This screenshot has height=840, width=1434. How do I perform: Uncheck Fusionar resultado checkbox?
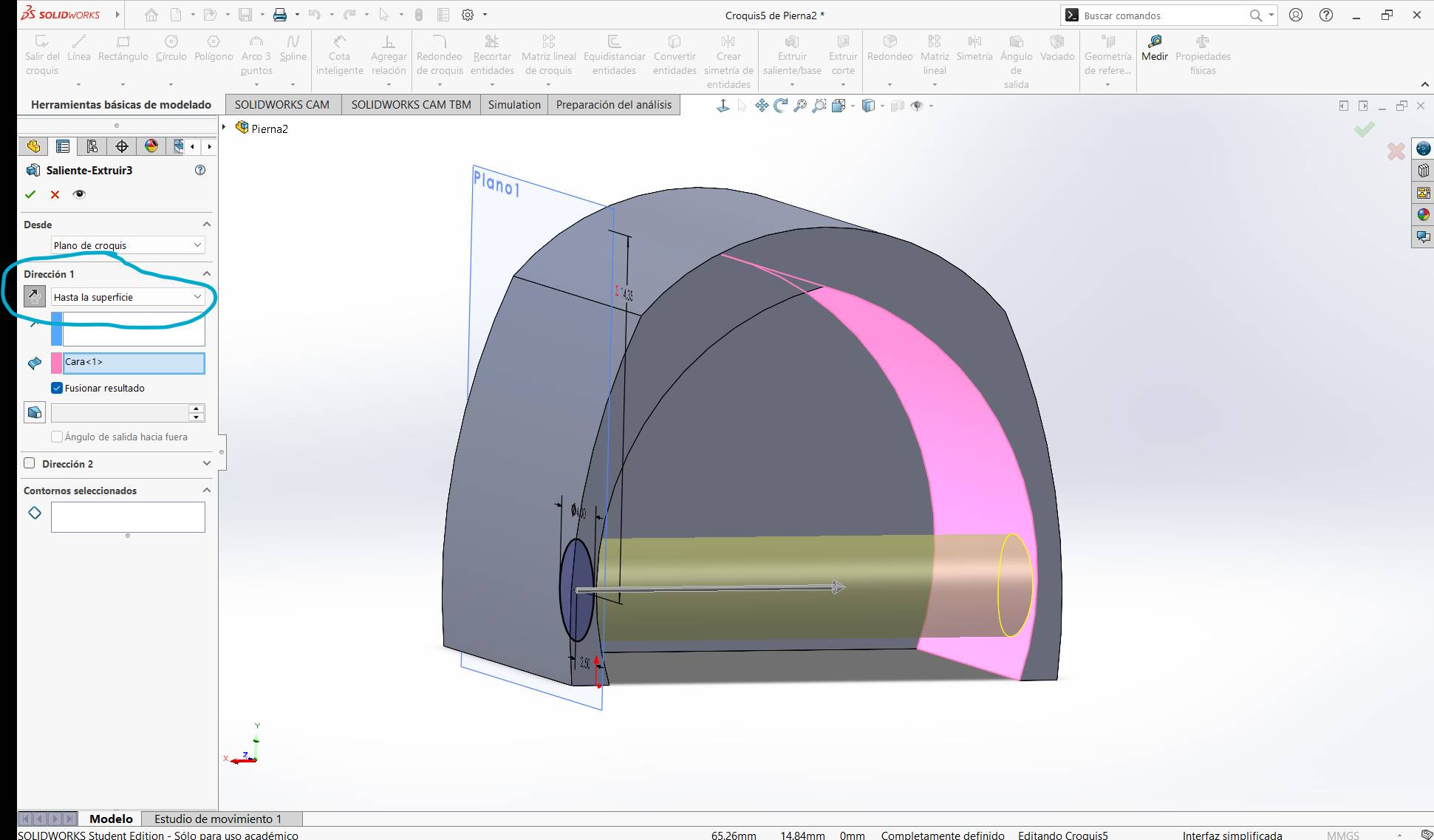57,388
